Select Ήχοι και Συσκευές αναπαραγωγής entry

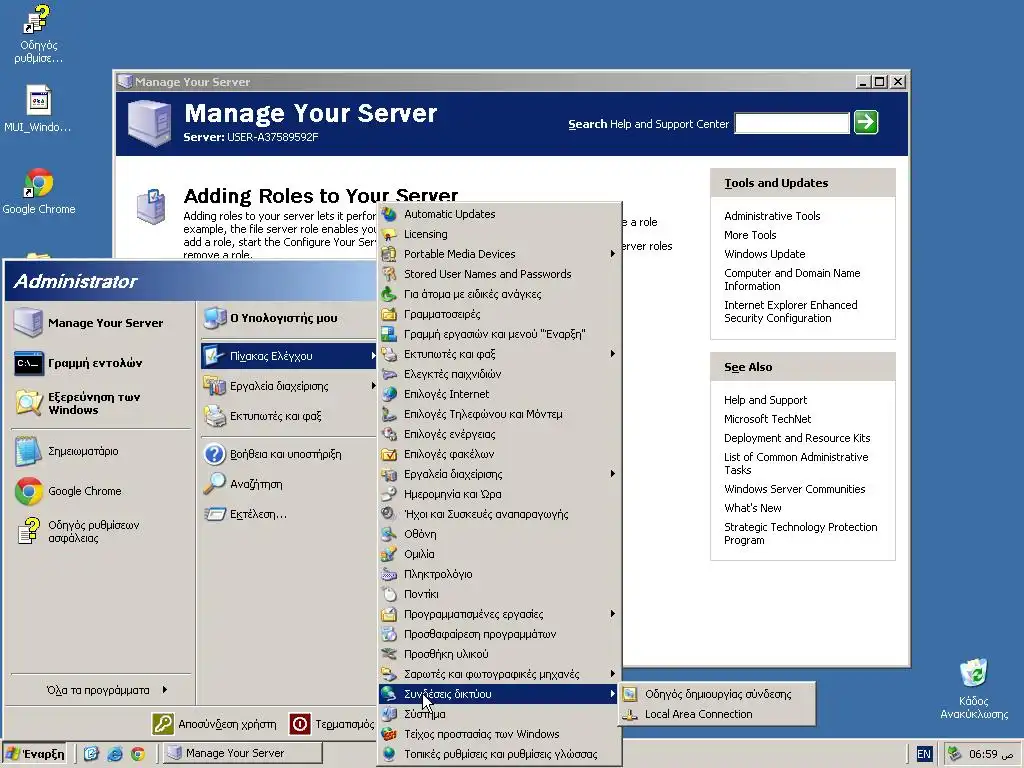pos(500,514)
